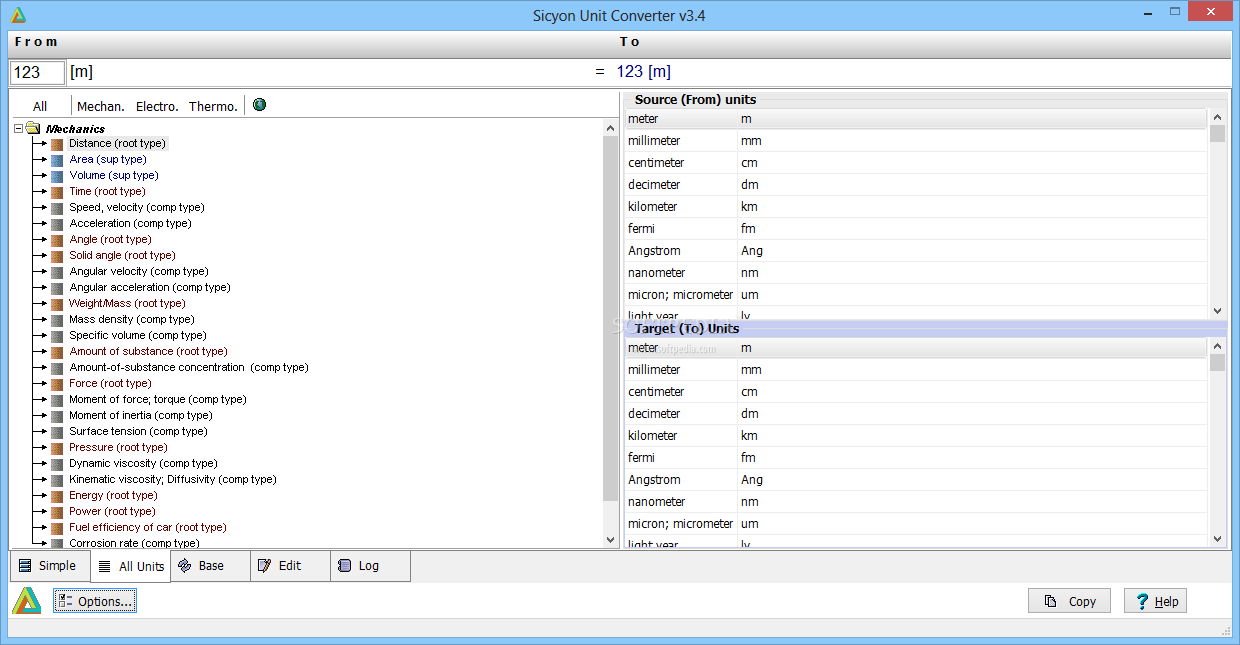1240x645 pixels.
Task: Click the icon beside Amount of substance (root type)
Action: click(x=57, y=352)
